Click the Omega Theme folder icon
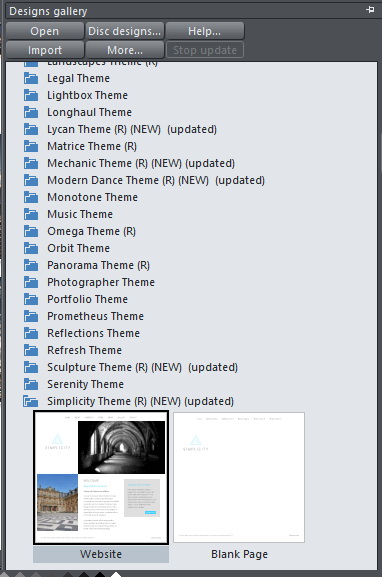382x577 pixels. 31,231
